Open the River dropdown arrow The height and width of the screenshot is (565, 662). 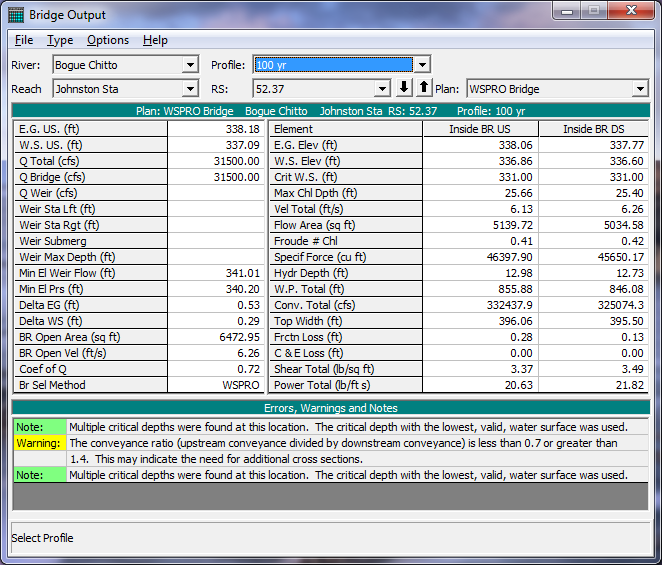pos(190,65)
